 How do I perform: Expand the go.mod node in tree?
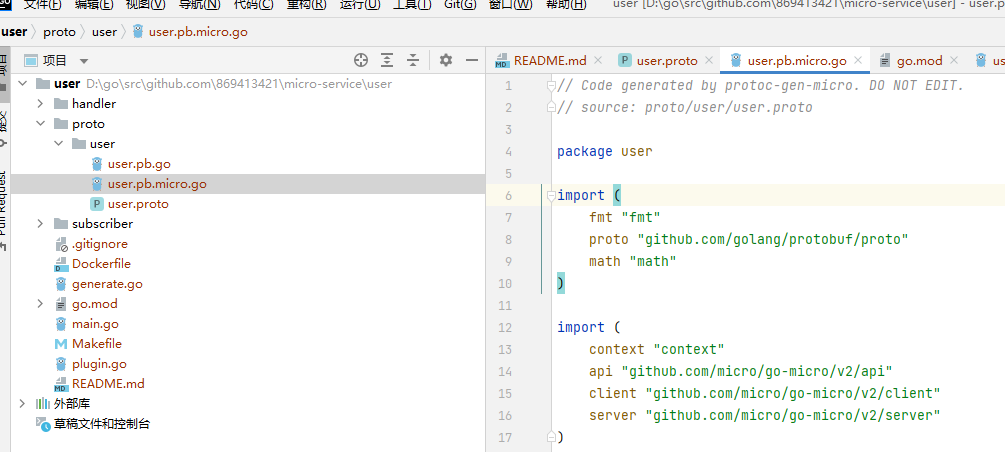tap(40, 304)
